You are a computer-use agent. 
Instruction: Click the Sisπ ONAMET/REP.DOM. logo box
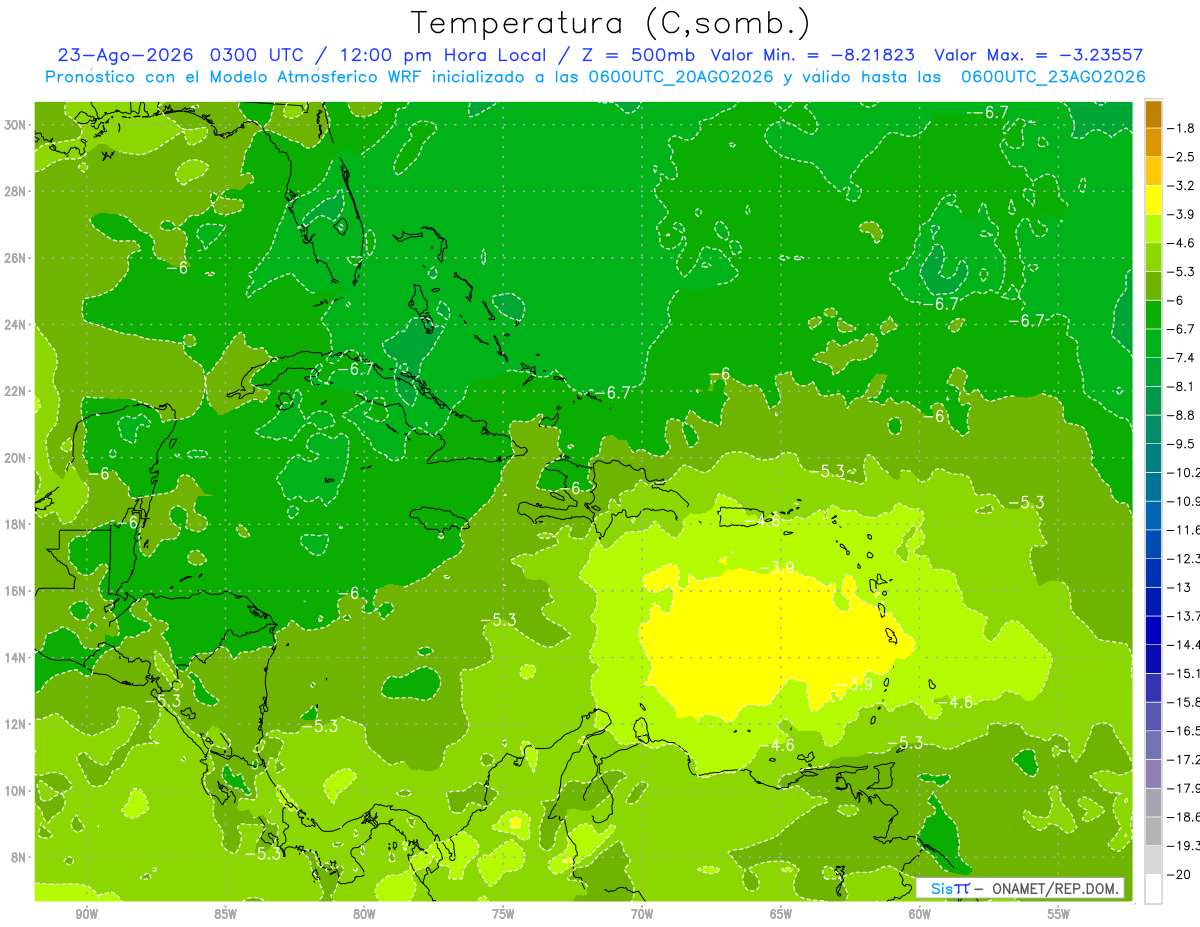click(1019, 888)
